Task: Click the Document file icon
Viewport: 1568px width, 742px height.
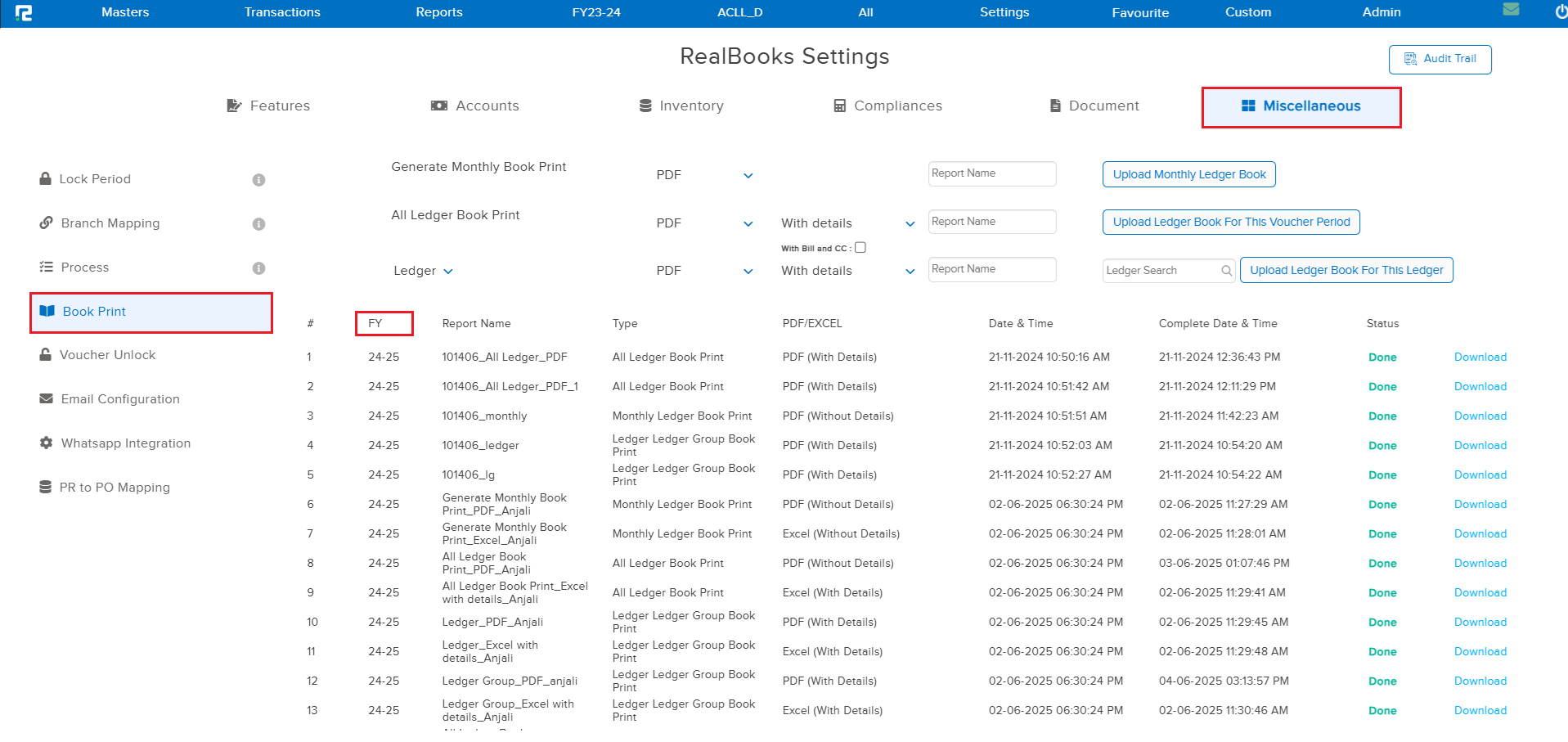Action: point(1055,106)
